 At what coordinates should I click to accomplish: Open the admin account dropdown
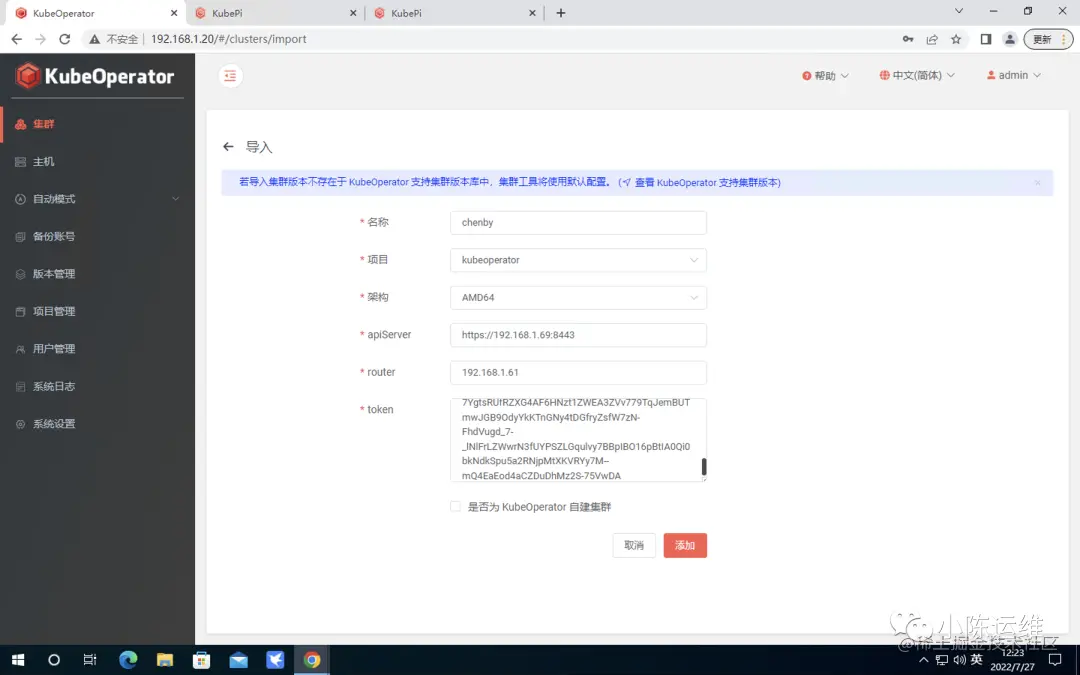1013,75
